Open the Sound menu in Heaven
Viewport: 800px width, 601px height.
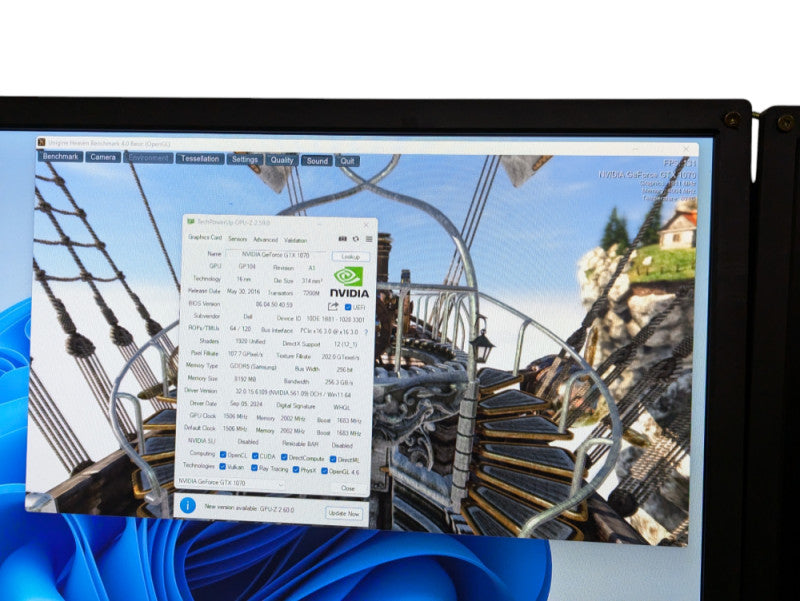click(x=317, y=161)
